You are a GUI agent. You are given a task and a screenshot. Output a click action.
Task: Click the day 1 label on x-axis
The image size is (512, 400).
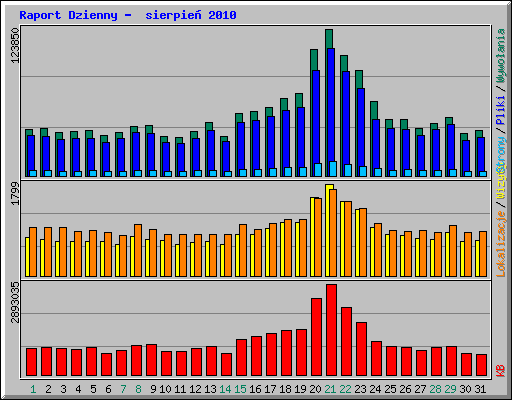coord(33,389)
